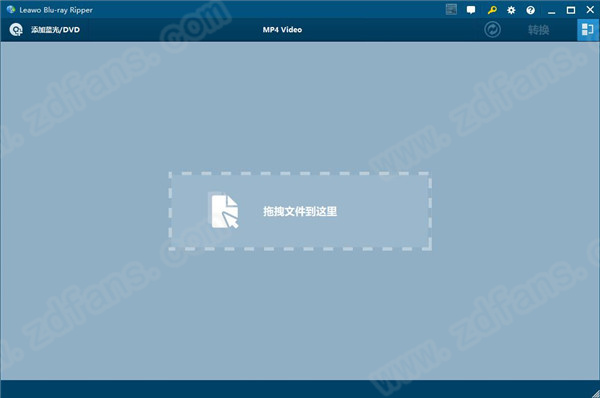600x398 pixels.
Task: Click the circular convert arrows icon
Action: point(492,29)
